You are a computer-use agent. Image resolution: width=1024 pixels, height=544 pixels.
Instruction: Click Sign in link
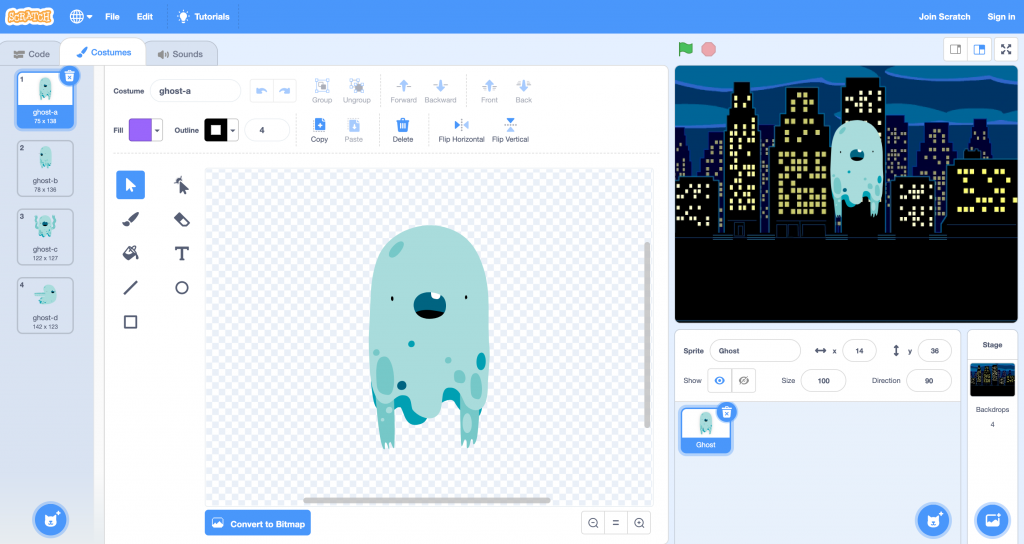tap(1001, 17)
